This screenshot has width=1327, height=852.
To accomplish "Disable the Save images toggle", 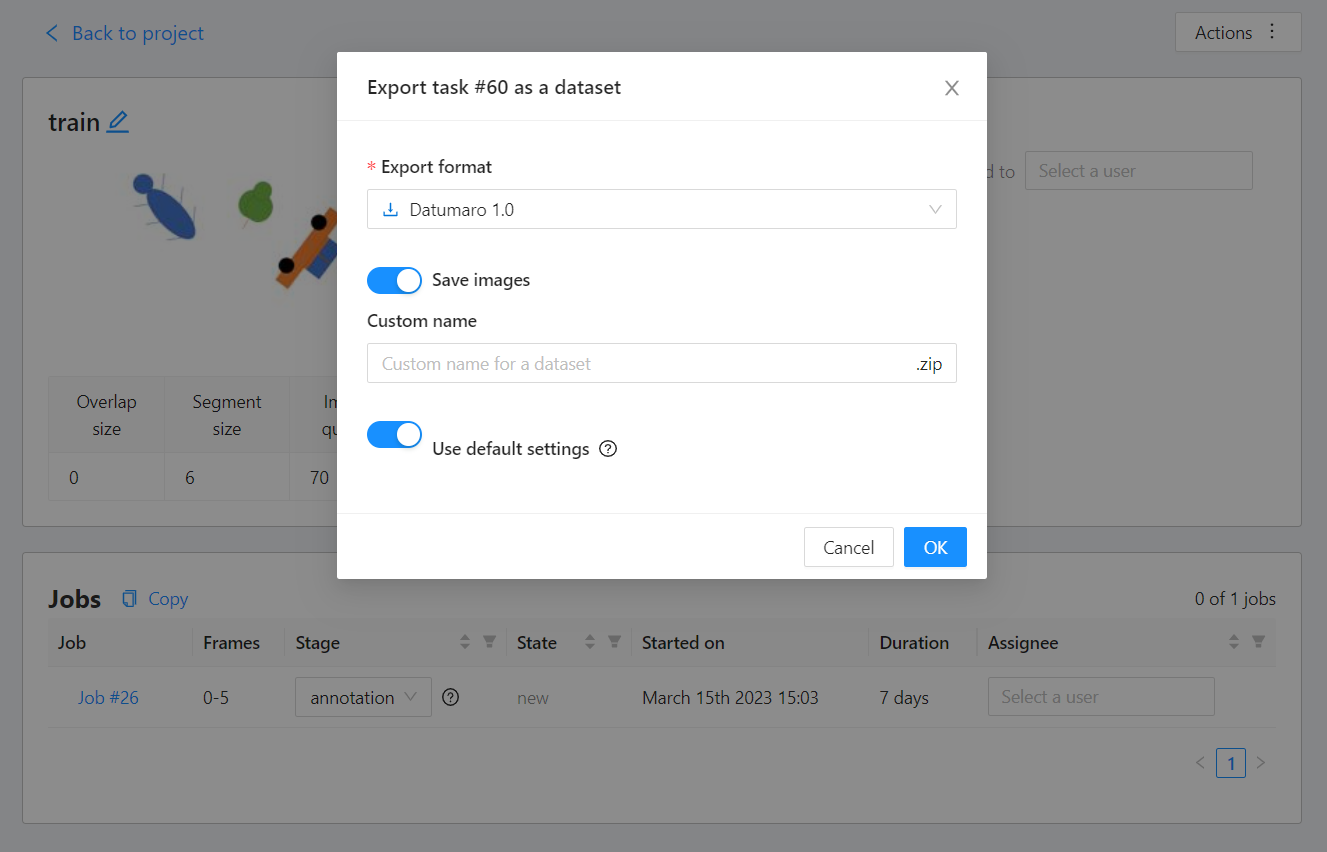I will point(394,280).
